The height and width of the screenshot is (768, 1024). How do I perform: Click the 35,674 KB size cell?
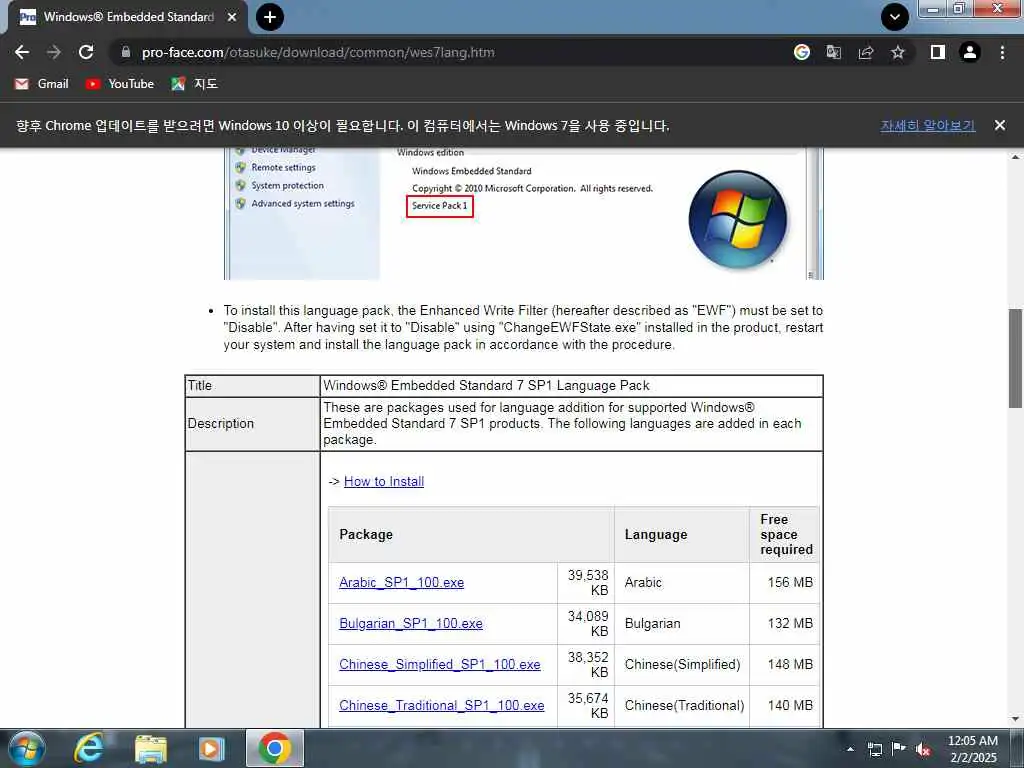[x=588, y=705]
